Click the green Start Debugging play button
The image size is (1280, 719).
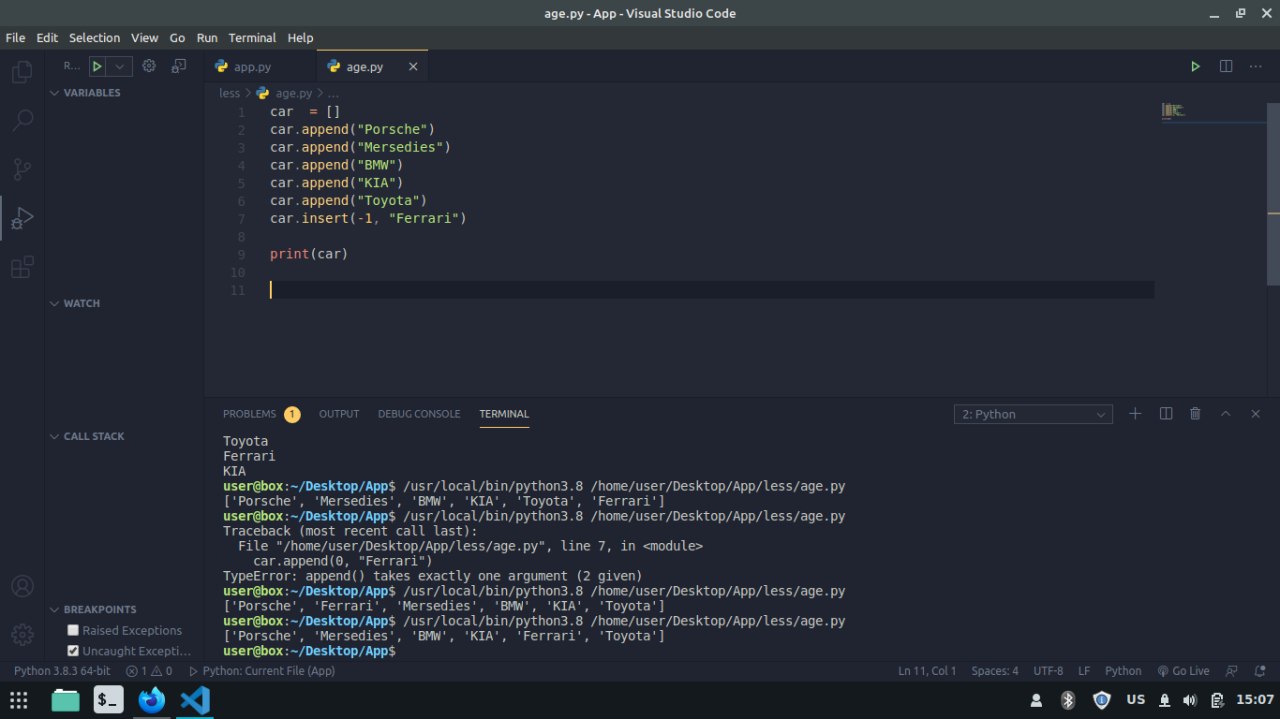pyautogui.click(x=97, y=66)
